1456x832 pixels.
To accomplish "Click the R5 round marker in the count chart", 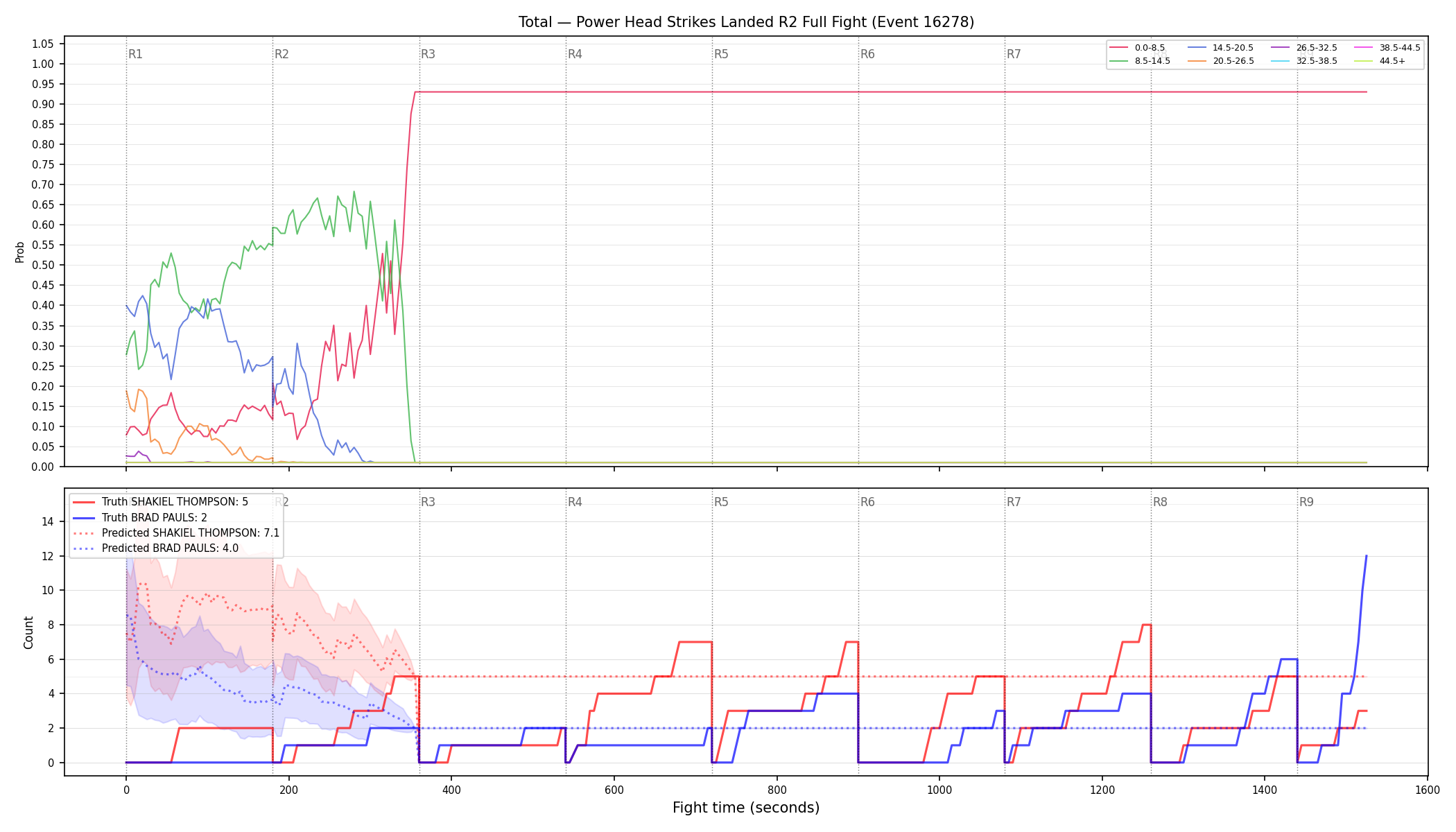I will 721,502.
